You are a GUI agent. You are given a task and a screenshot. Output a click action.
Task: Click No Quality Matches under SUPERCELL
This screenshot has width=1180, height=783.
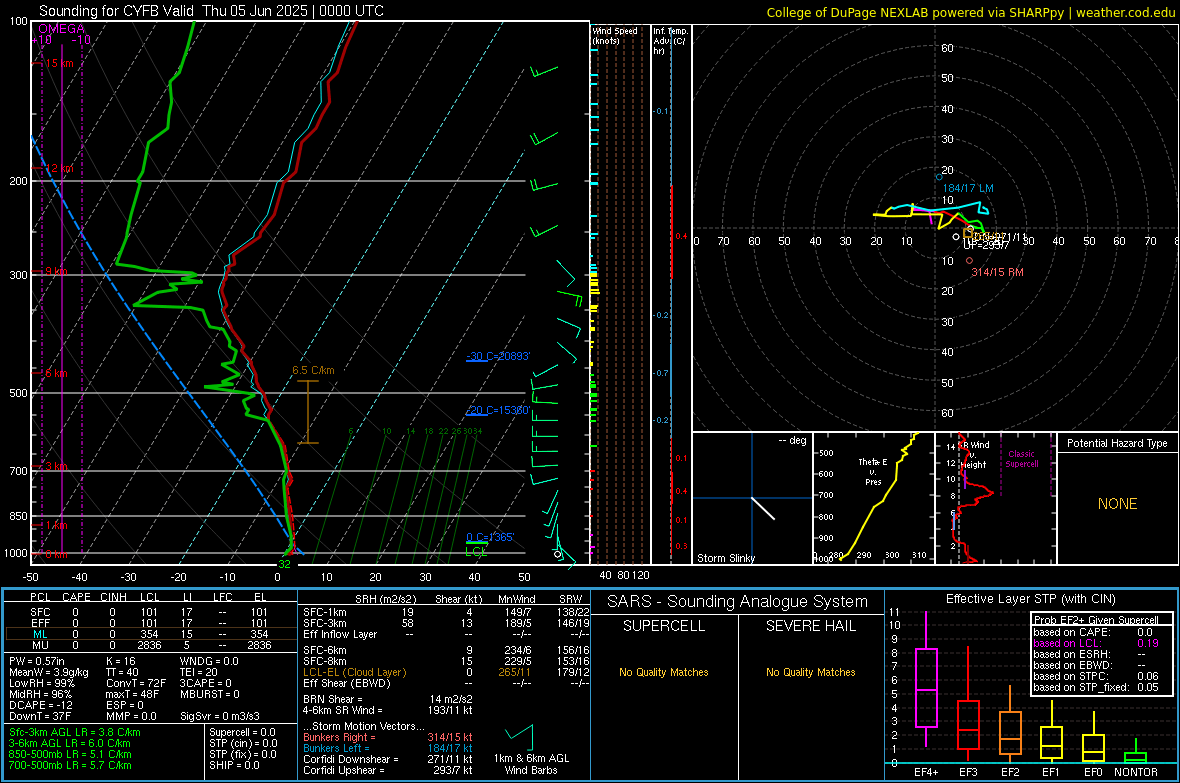pos(664,672)
